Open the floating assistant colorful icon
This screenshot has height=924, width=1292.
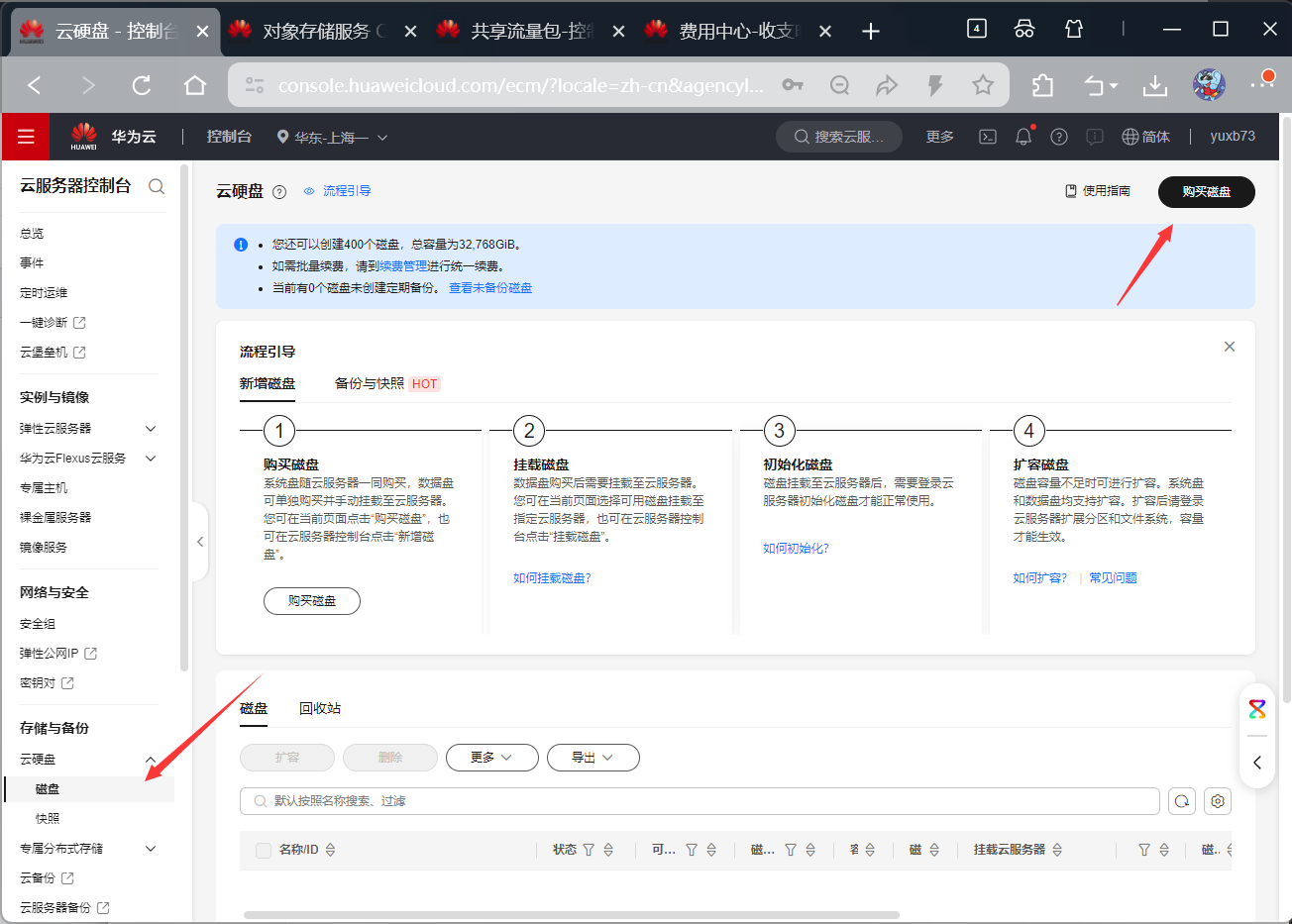pos(1257,709)
